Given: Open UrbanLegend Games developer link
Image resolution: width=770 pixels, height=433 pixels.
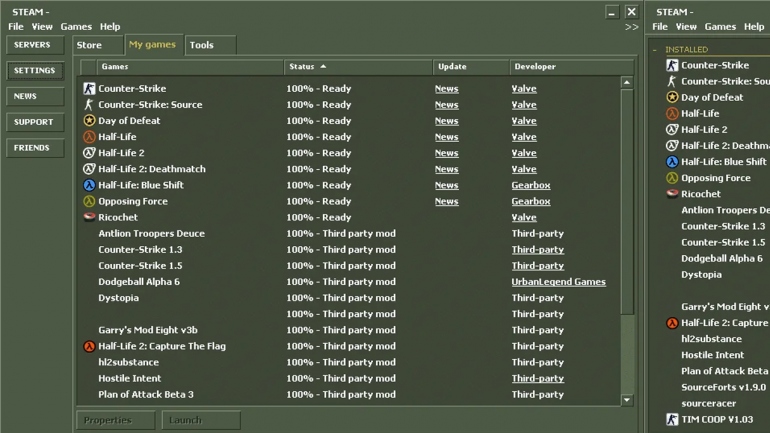Looking at the screenshot, I should click(558, 282).
